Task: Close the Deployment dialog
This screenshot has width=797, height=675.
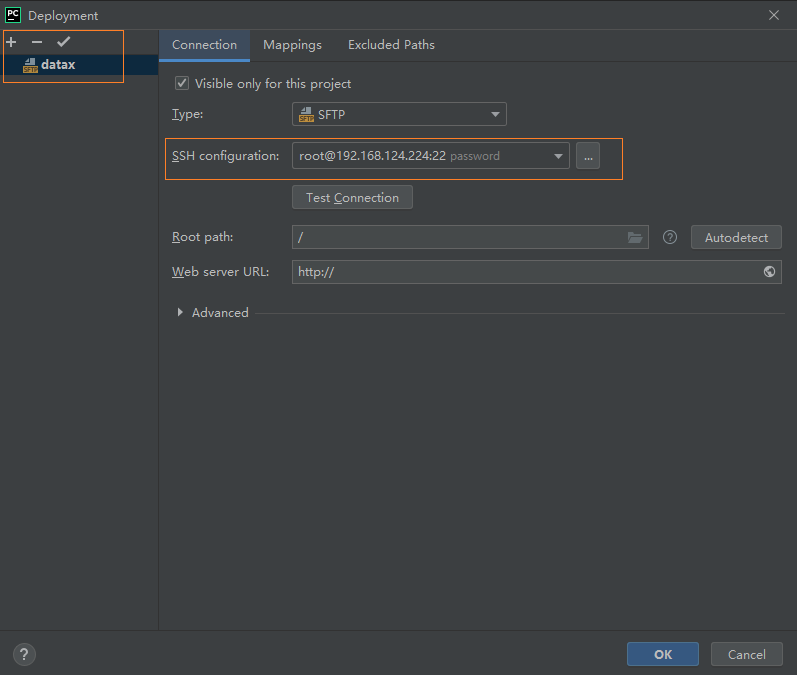Action: click(774, 15)
